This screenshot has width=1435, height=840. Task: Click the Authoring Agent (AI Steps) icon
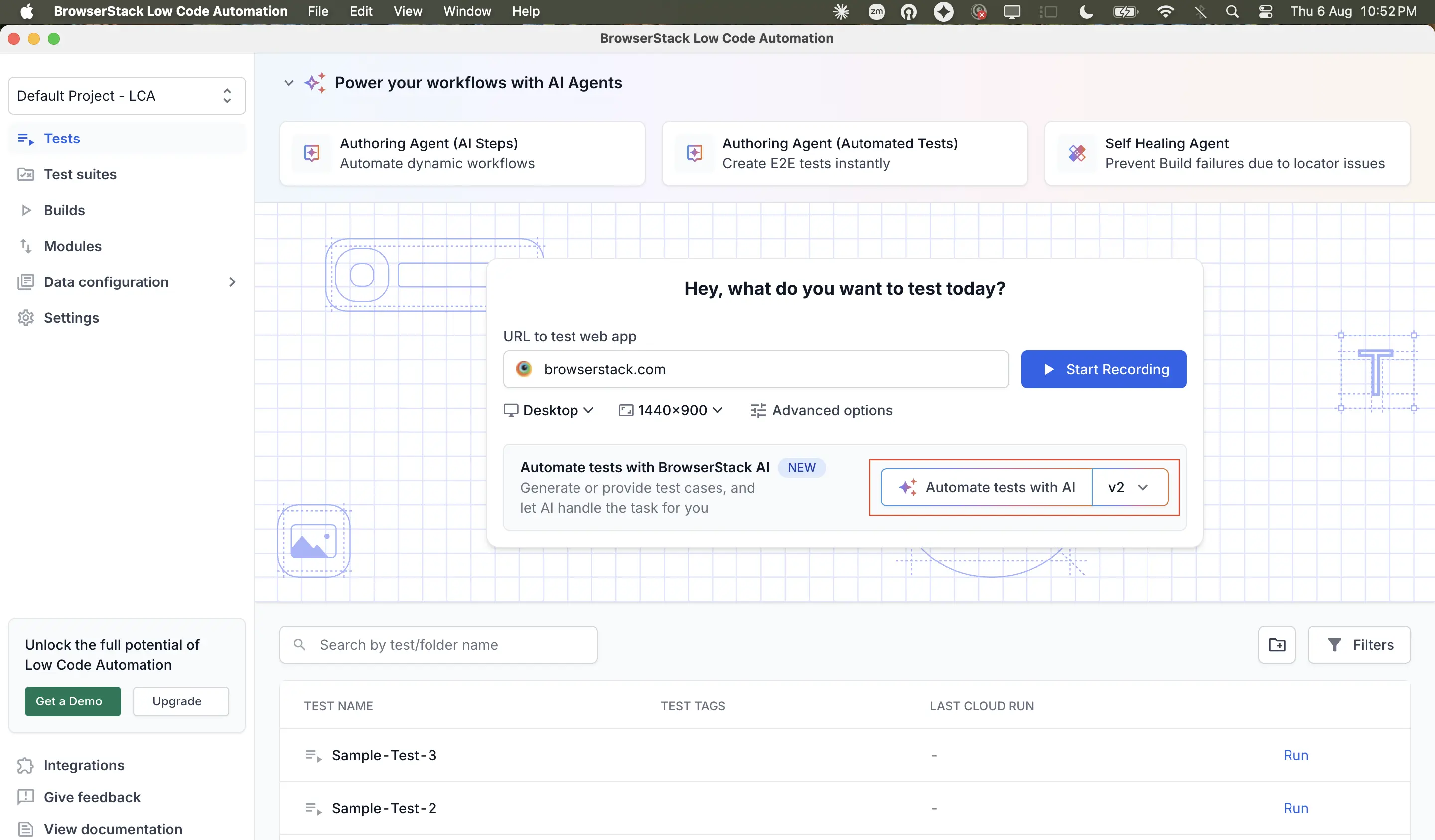point(311,153)
